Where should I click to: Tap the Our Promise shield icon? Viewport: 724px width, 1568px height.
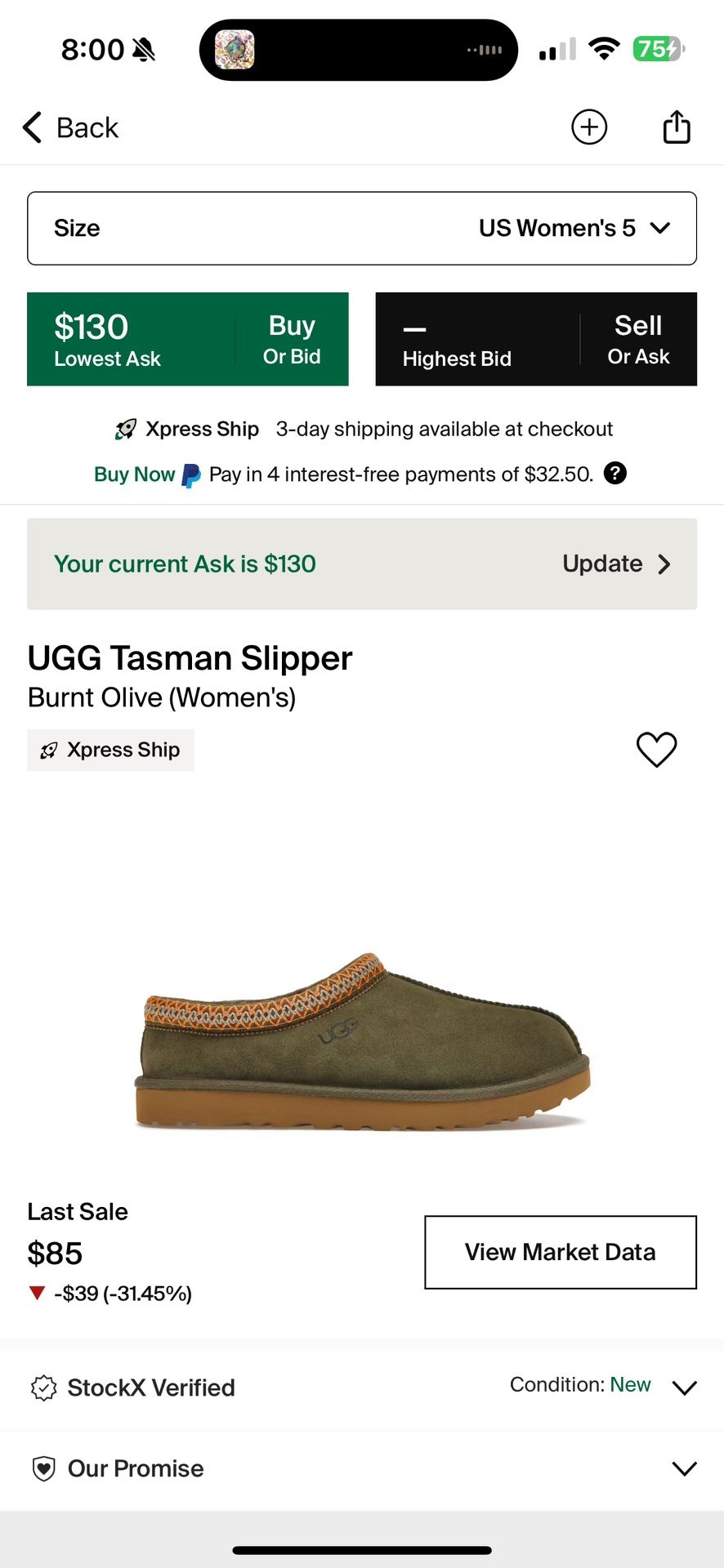pyautogui.click(x=43, y=1468)
